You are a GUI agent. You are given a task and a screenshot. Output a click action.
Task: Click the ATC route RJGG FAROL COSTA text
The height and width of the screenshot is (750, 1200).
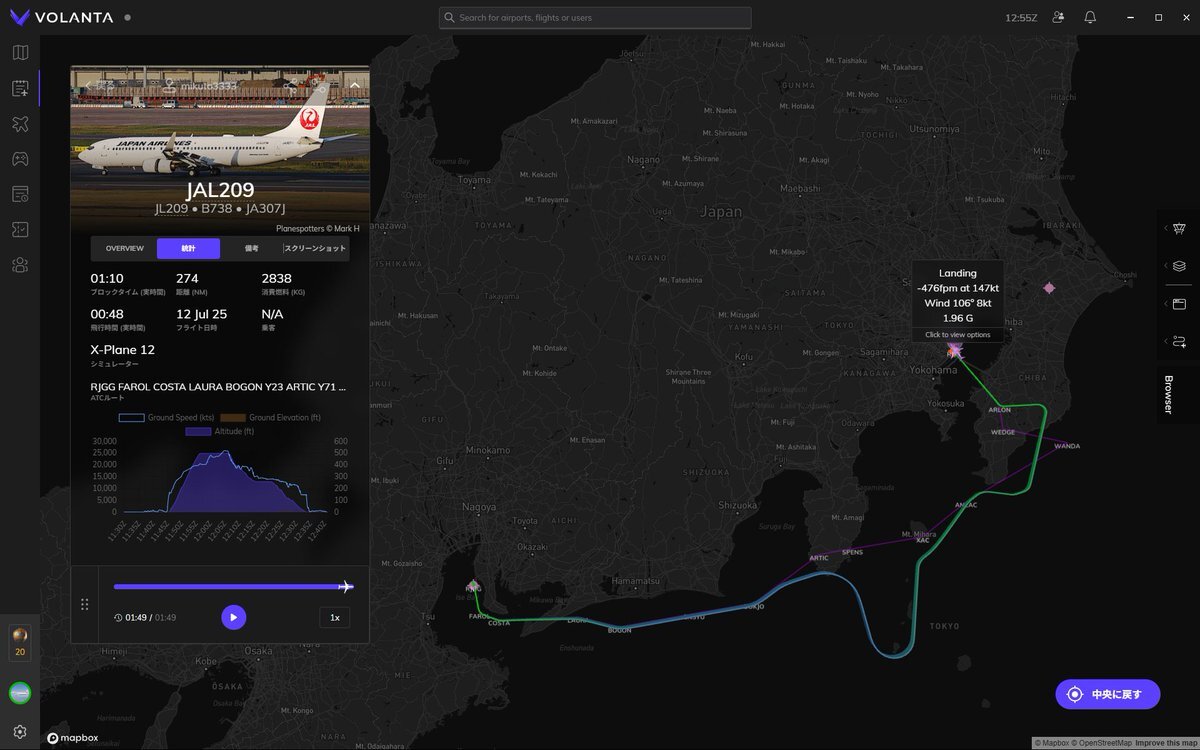(218, 386)
